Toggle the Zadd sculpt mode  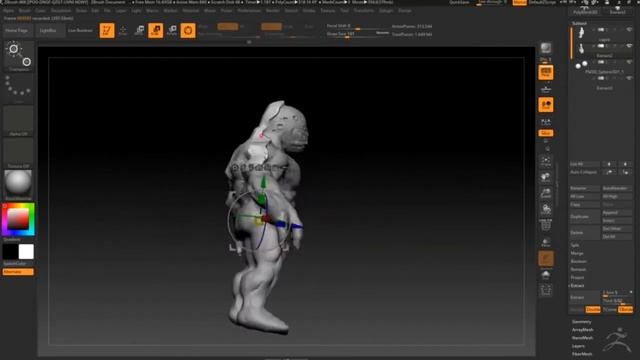(271, 27)
